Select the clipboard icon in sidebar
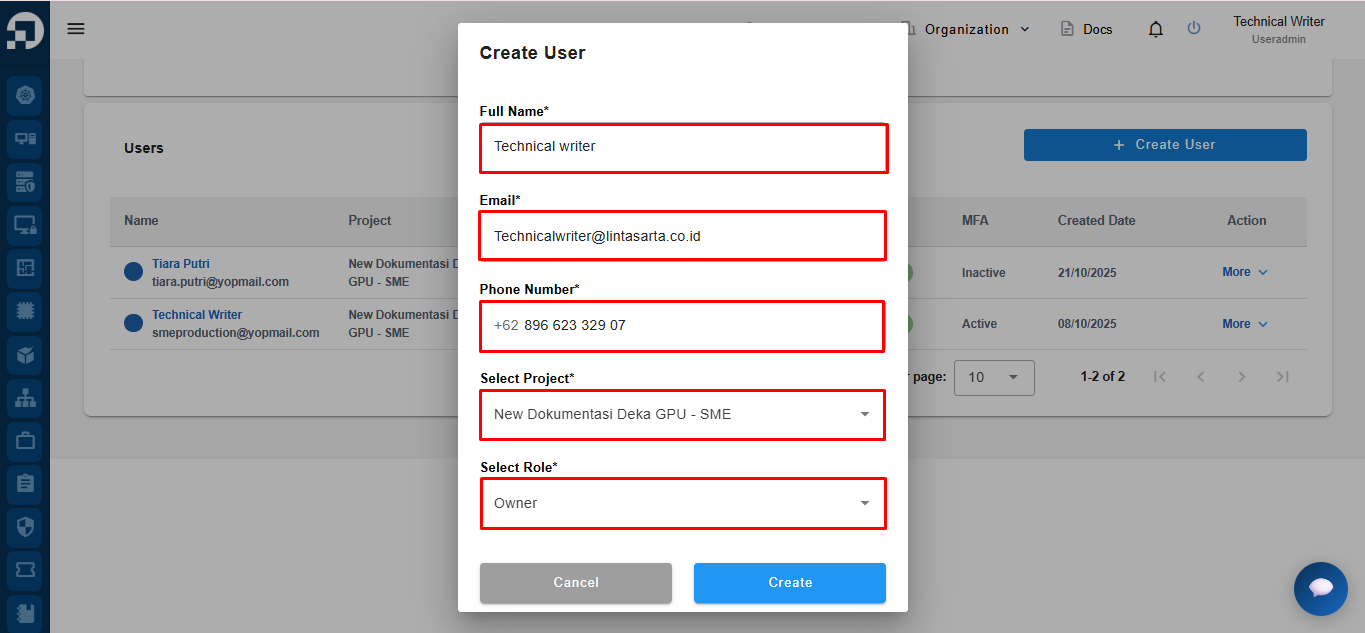 click(x=25, y=483)
